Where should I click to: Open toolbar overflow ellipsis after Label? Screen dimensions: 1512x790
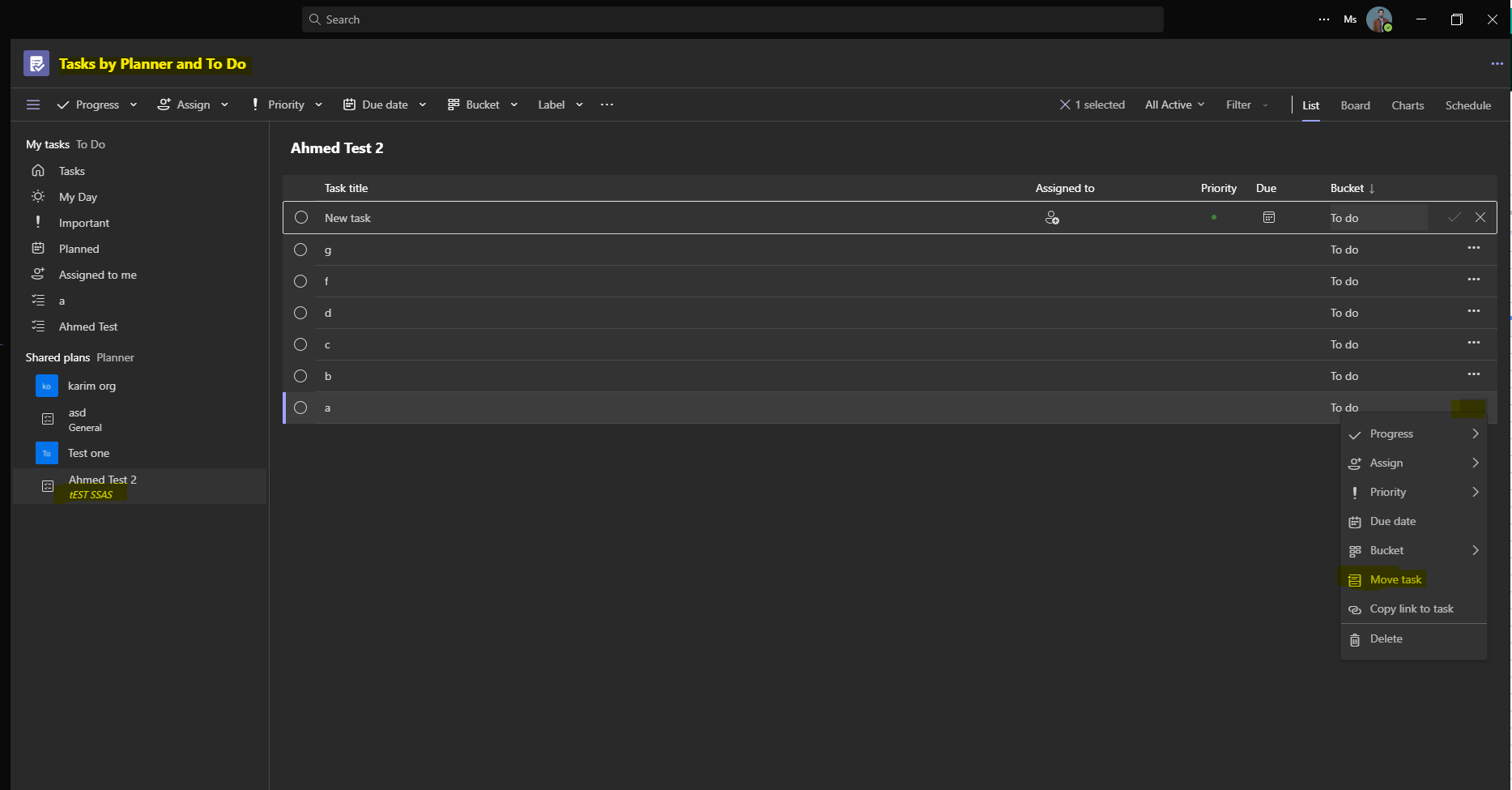point(607,105)
